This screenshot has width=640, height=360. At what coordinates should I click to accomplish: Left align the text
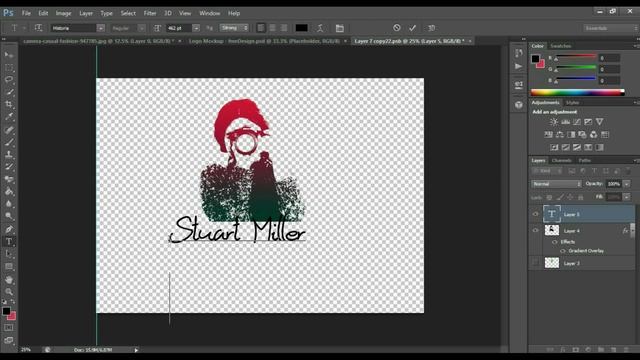[261, 28]
